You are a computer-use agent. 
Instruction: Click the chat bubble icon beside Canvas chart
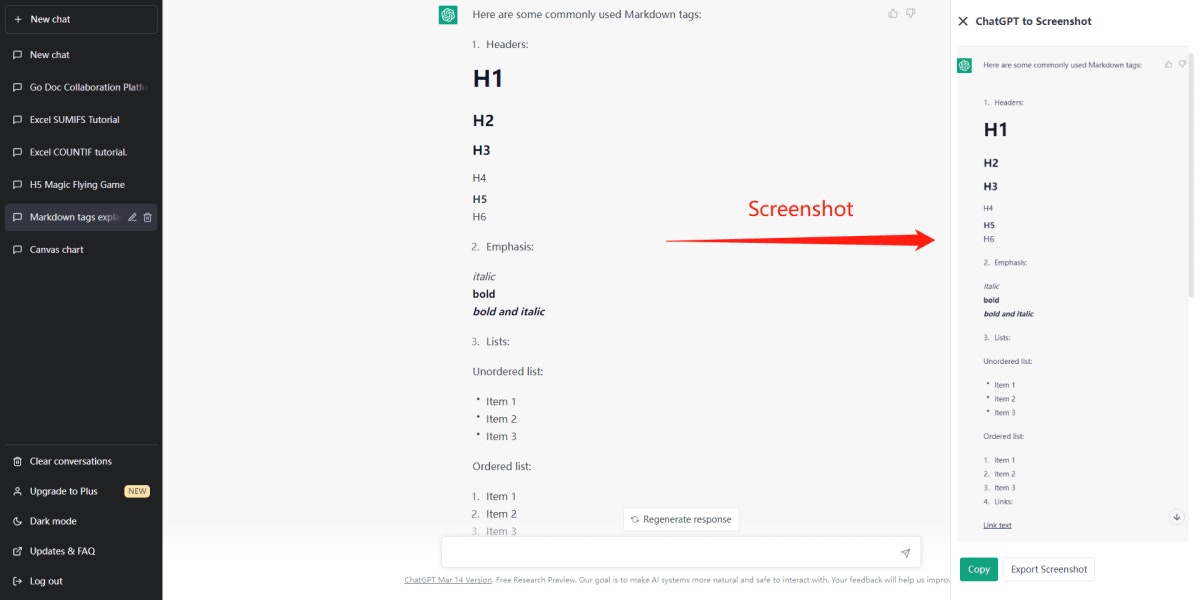18,250
